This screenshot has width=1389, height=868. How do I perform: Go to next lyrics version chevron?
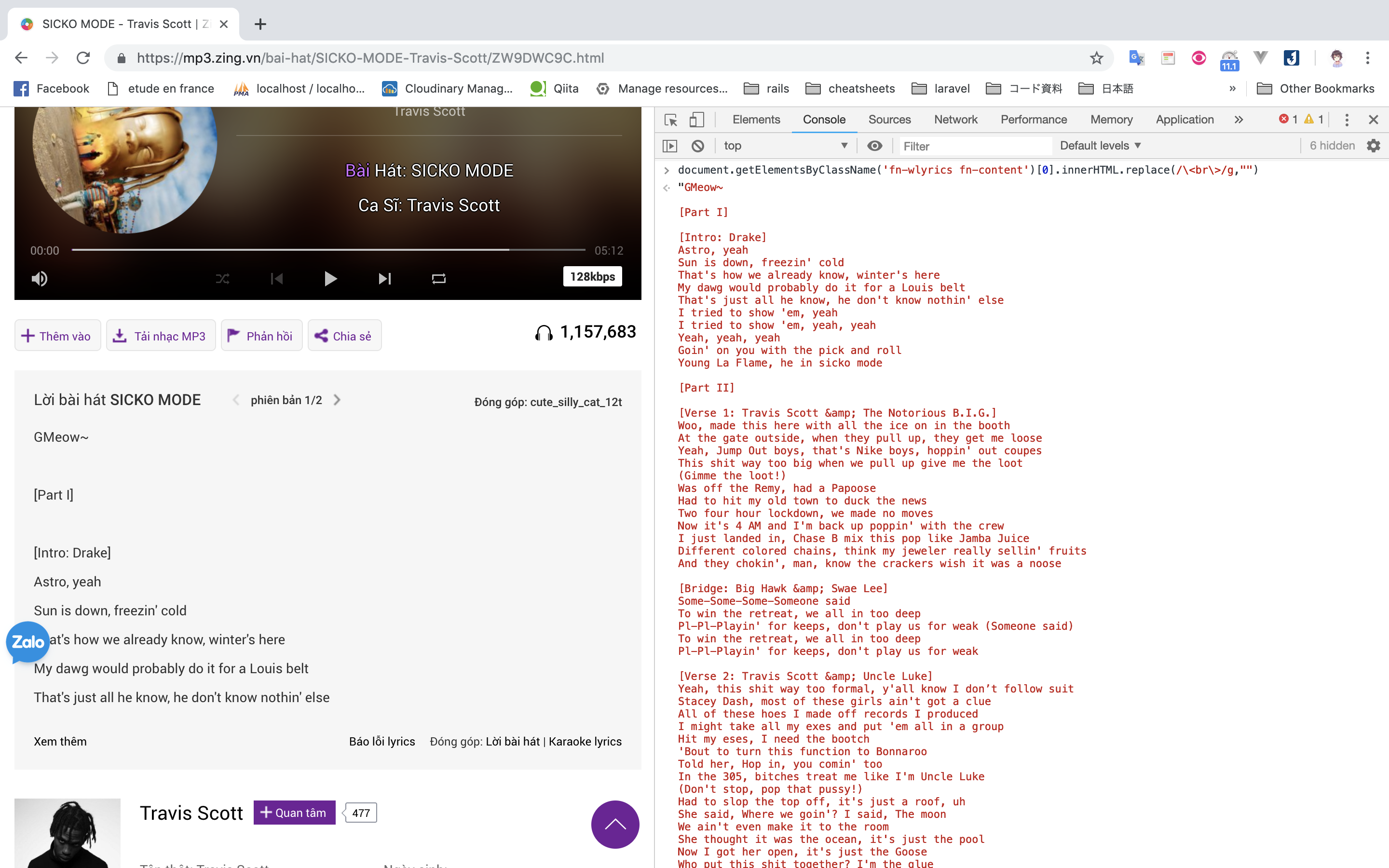pyautogui.click(x=338, y=400)
